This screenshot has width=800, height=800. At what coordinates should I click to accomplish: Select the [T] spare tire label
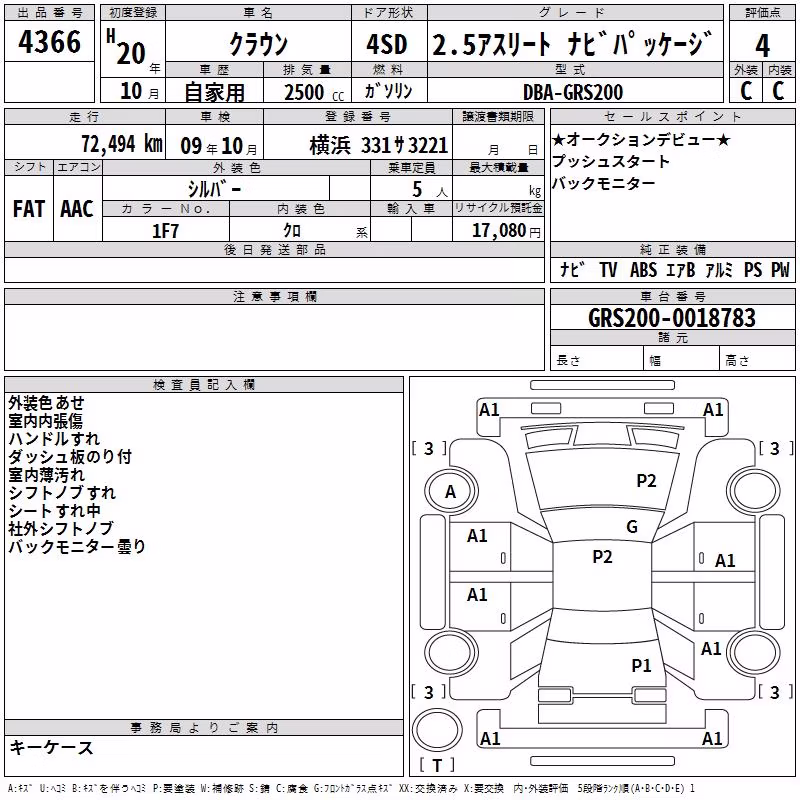coord(437,765)
